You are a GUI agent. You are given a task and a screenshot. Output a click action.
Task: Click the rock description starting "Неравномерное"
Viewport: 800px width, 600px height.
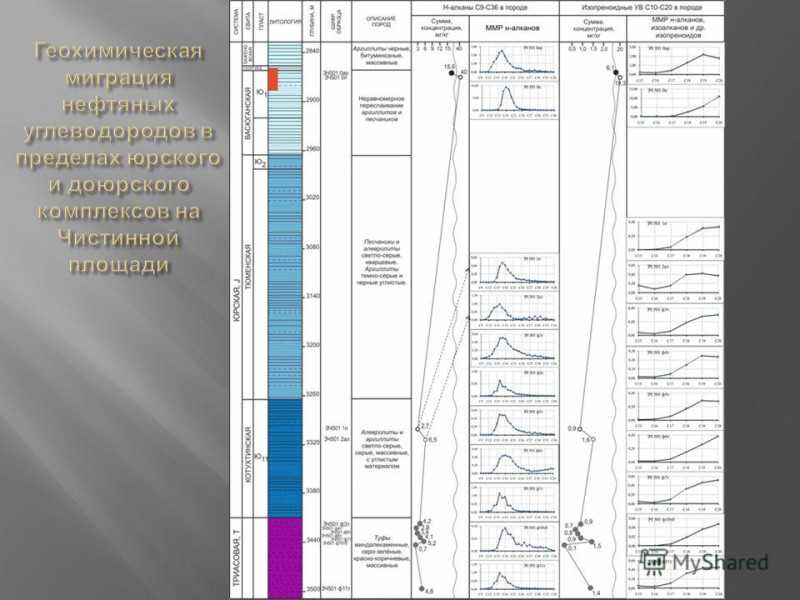381,109
